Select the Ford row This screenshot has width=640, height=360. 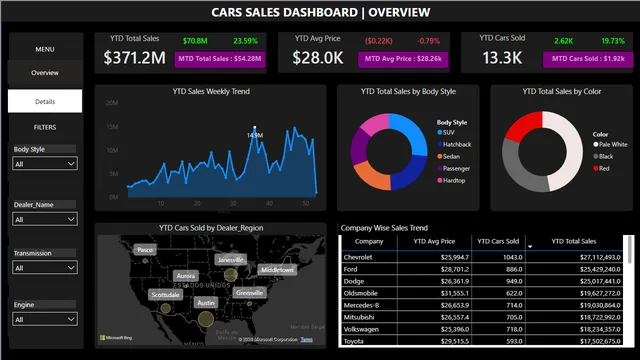482,269
